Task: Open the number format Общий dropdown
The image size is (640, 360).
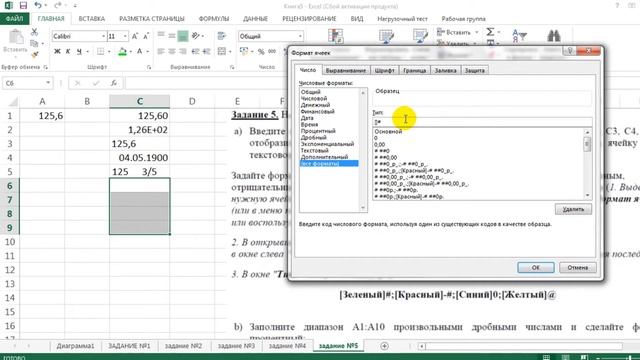Action: pos(300,36)
